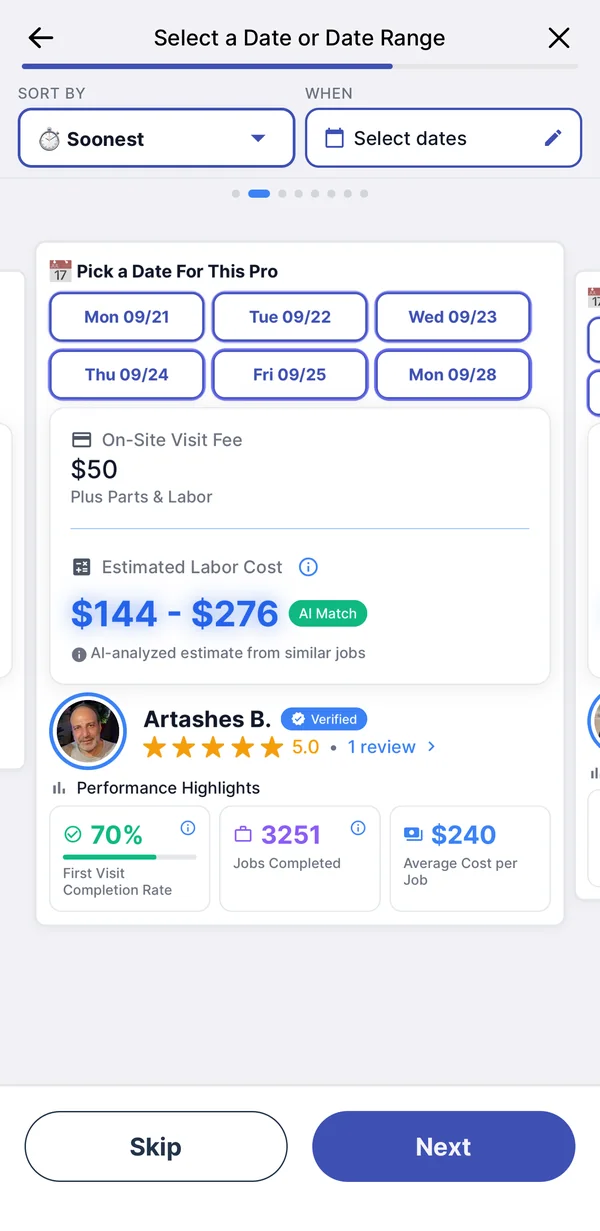
Task: Pick Mon 09/28 date chip
Action: tap(453, 375)
